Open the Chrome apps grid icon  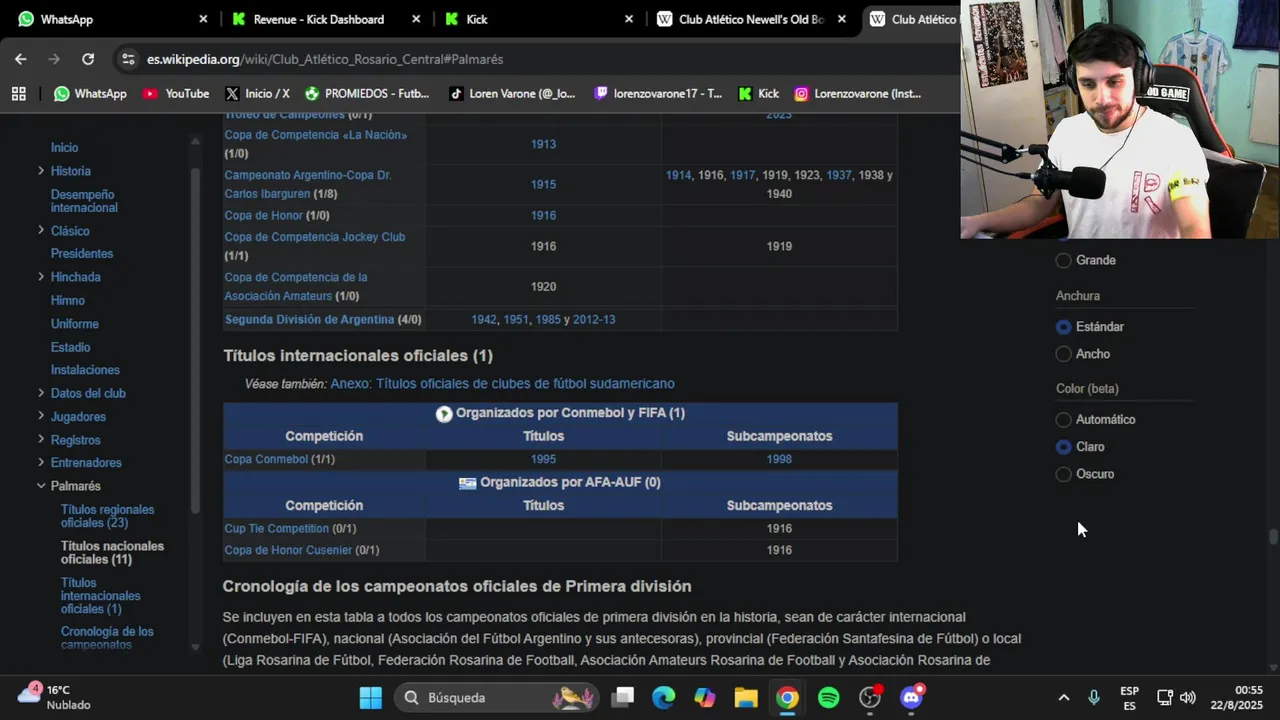pyautogui.click(x=18, y=93)
